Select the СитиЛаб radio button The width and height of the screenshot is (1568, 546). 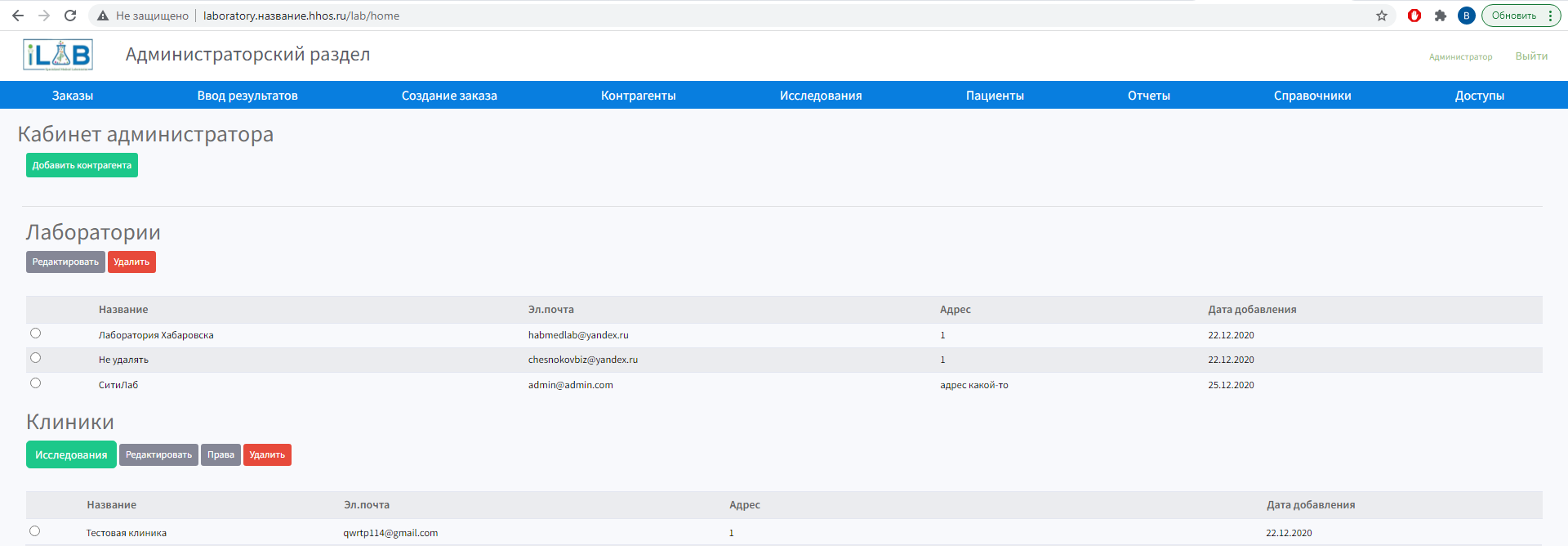(35, 383)
